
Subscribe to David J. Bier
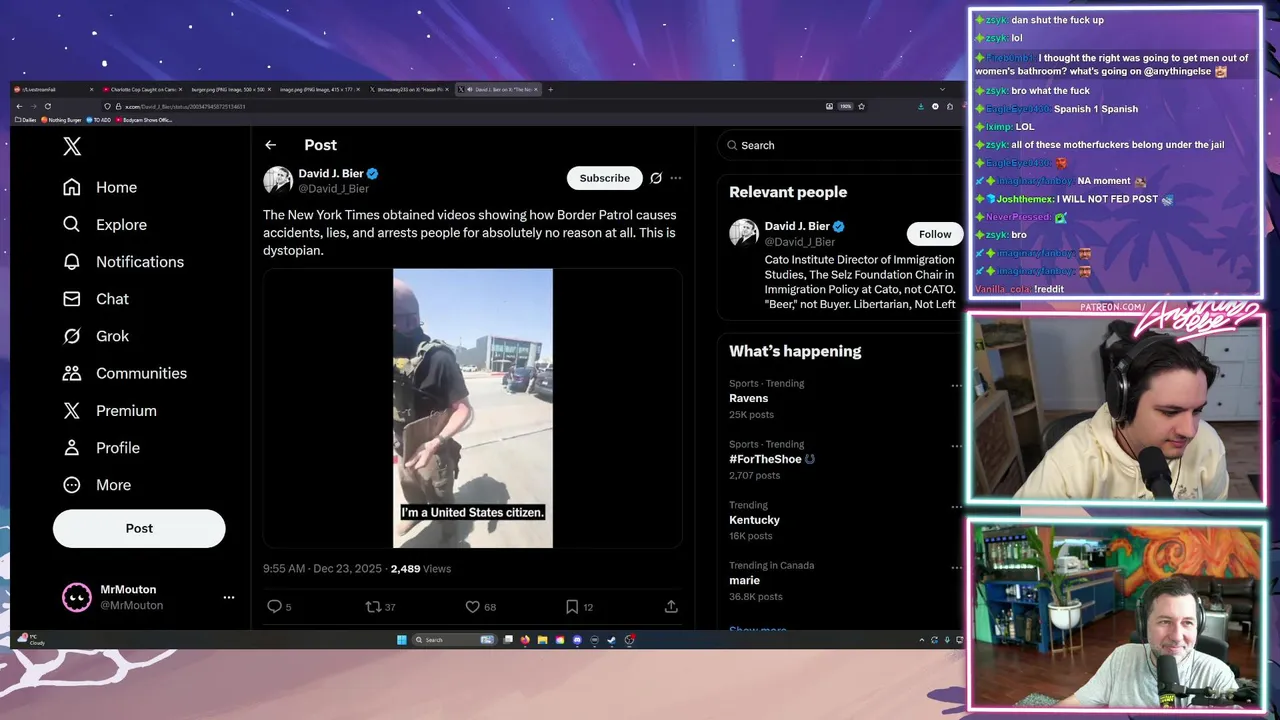tap(605, 178)
